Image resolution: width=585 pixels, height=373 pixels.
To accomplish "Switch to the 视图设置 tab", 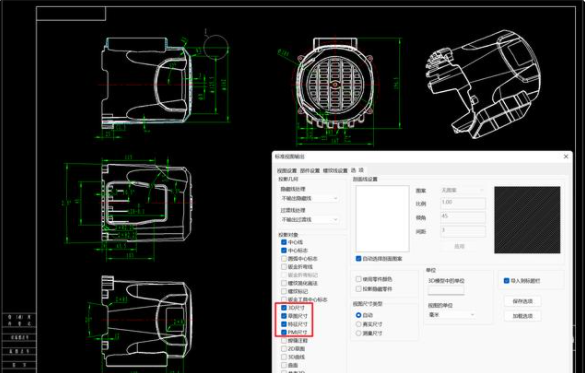I will click(287, 171).
